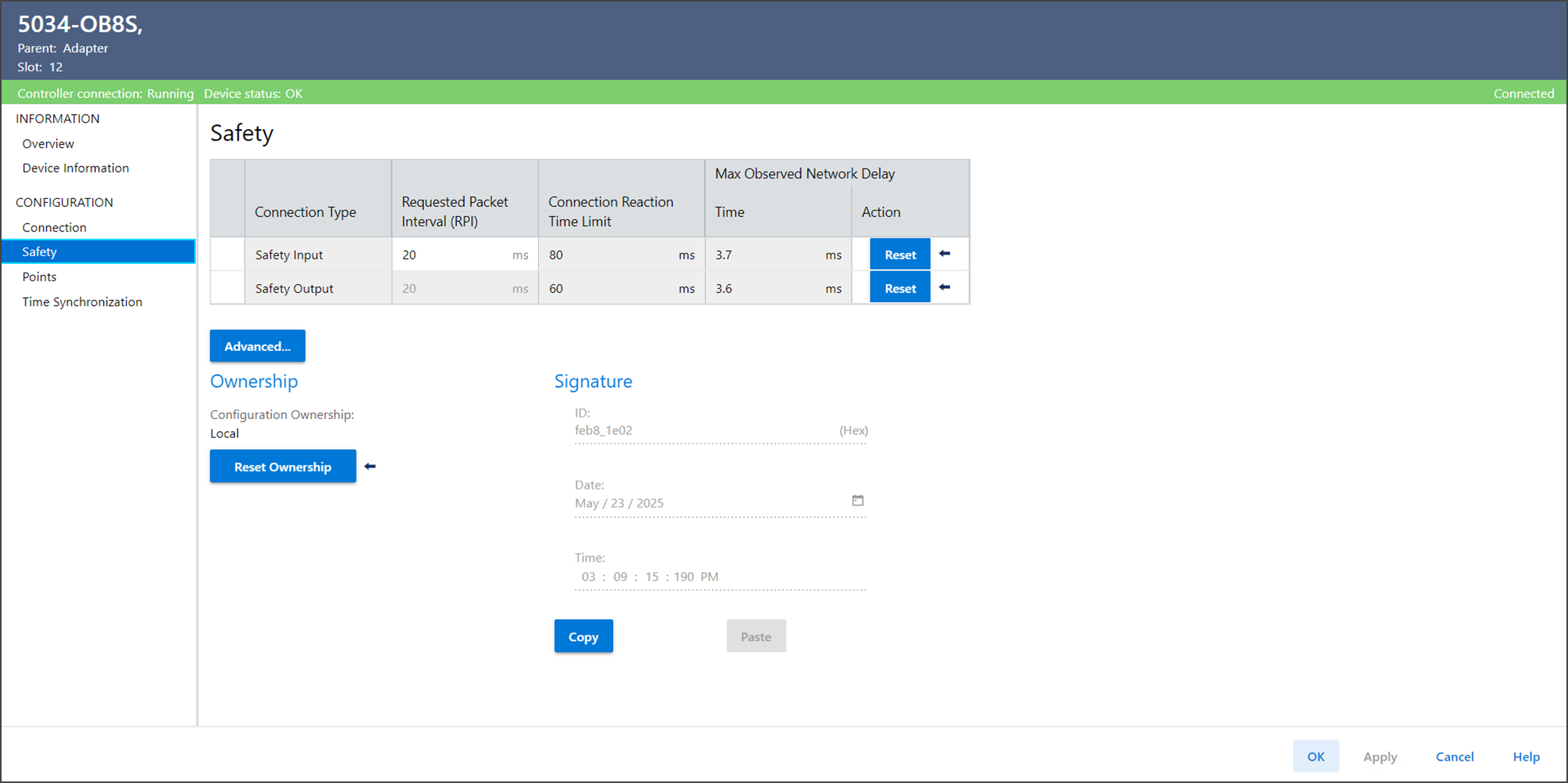Copy the safety signature
Screen dimensions: 1568x783
(x=583, y=637)
